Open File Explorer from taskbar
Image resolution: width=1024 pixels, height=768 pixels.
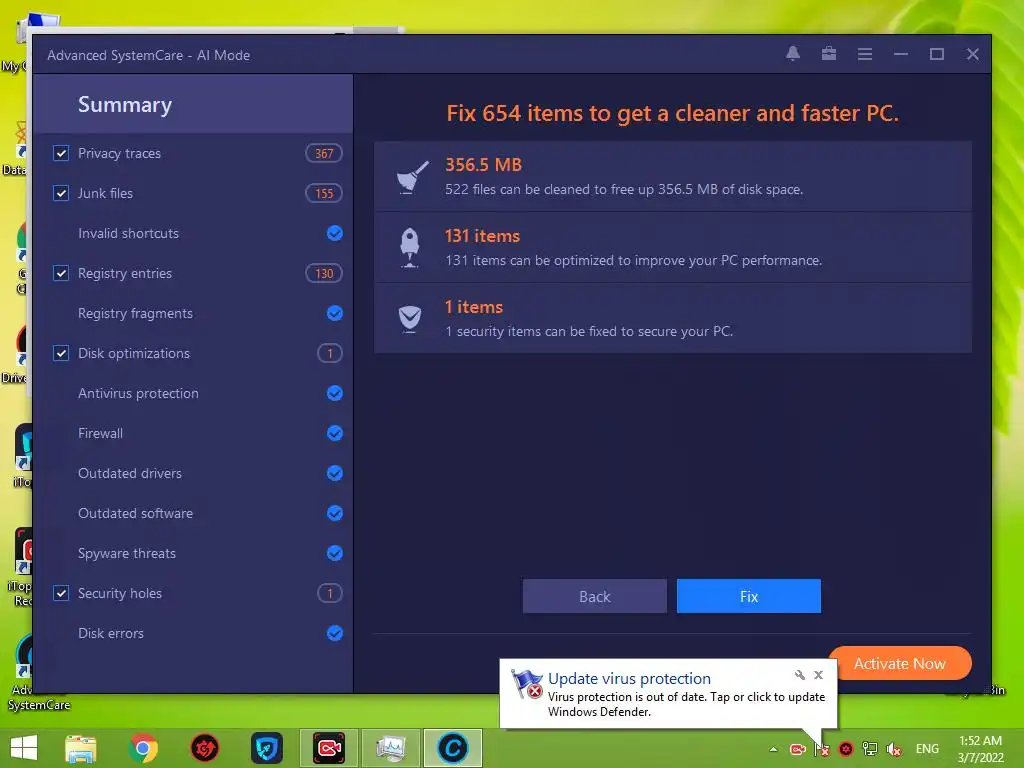click(x=81, y=748)
